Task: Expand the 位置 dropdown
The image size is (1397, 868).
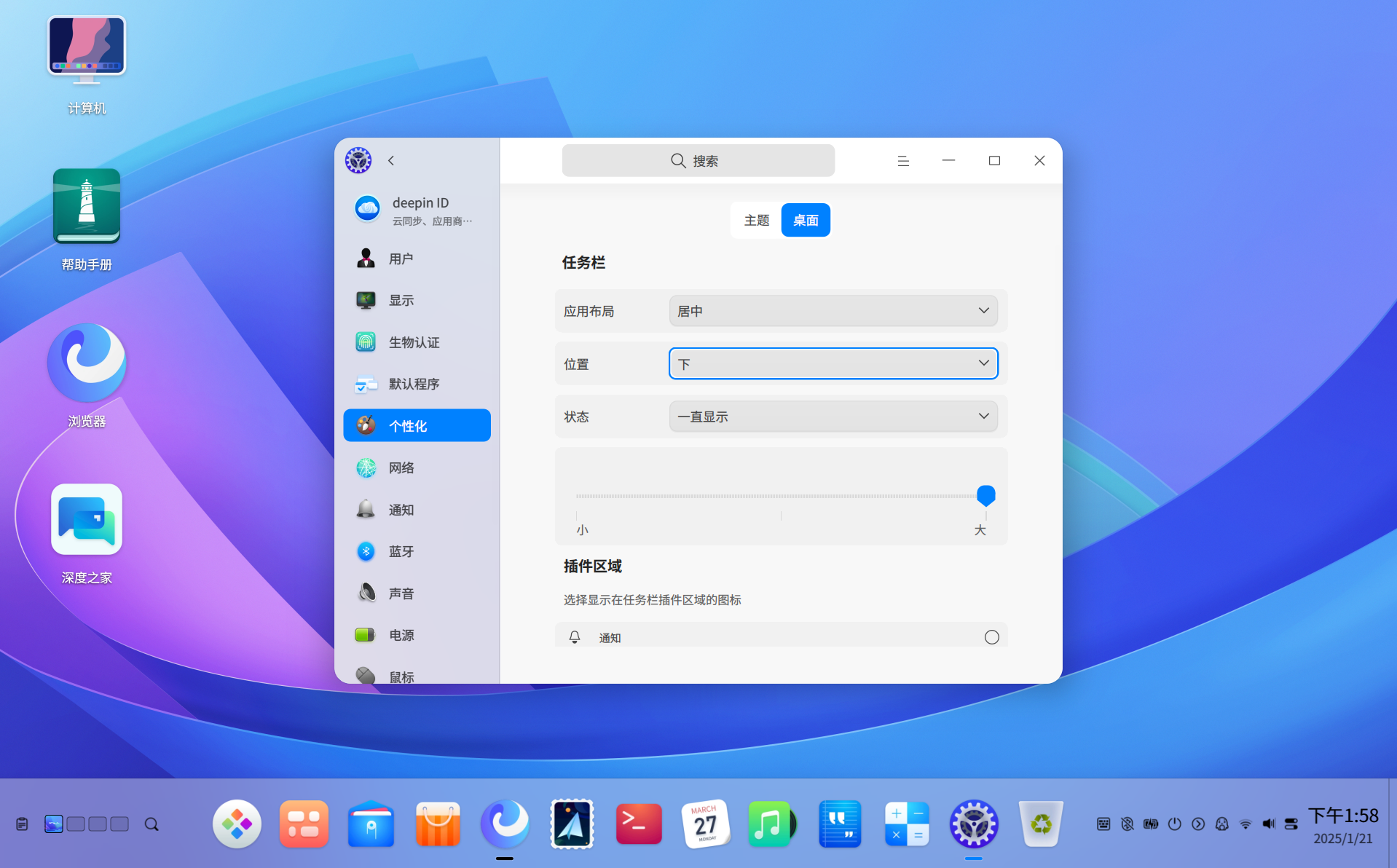Action: pos(833,363)
